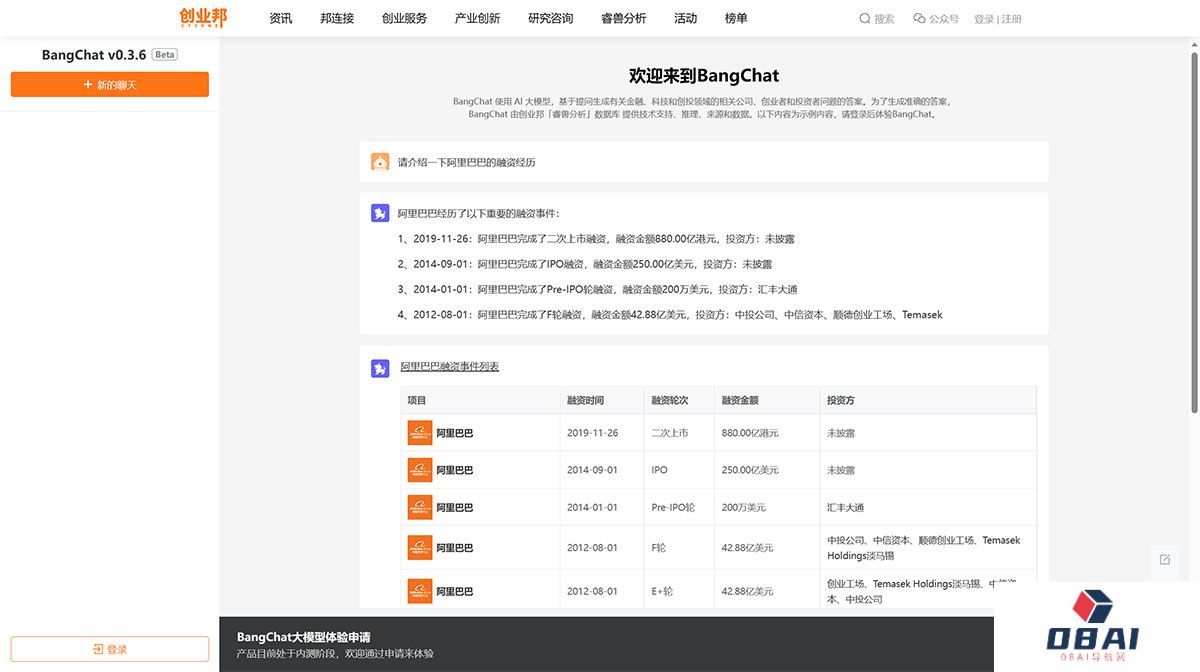Open the 睿兽分析 menu item
Image resolution: width=1200 pixels, height=672 pixels.
click(x=624, y=18)
